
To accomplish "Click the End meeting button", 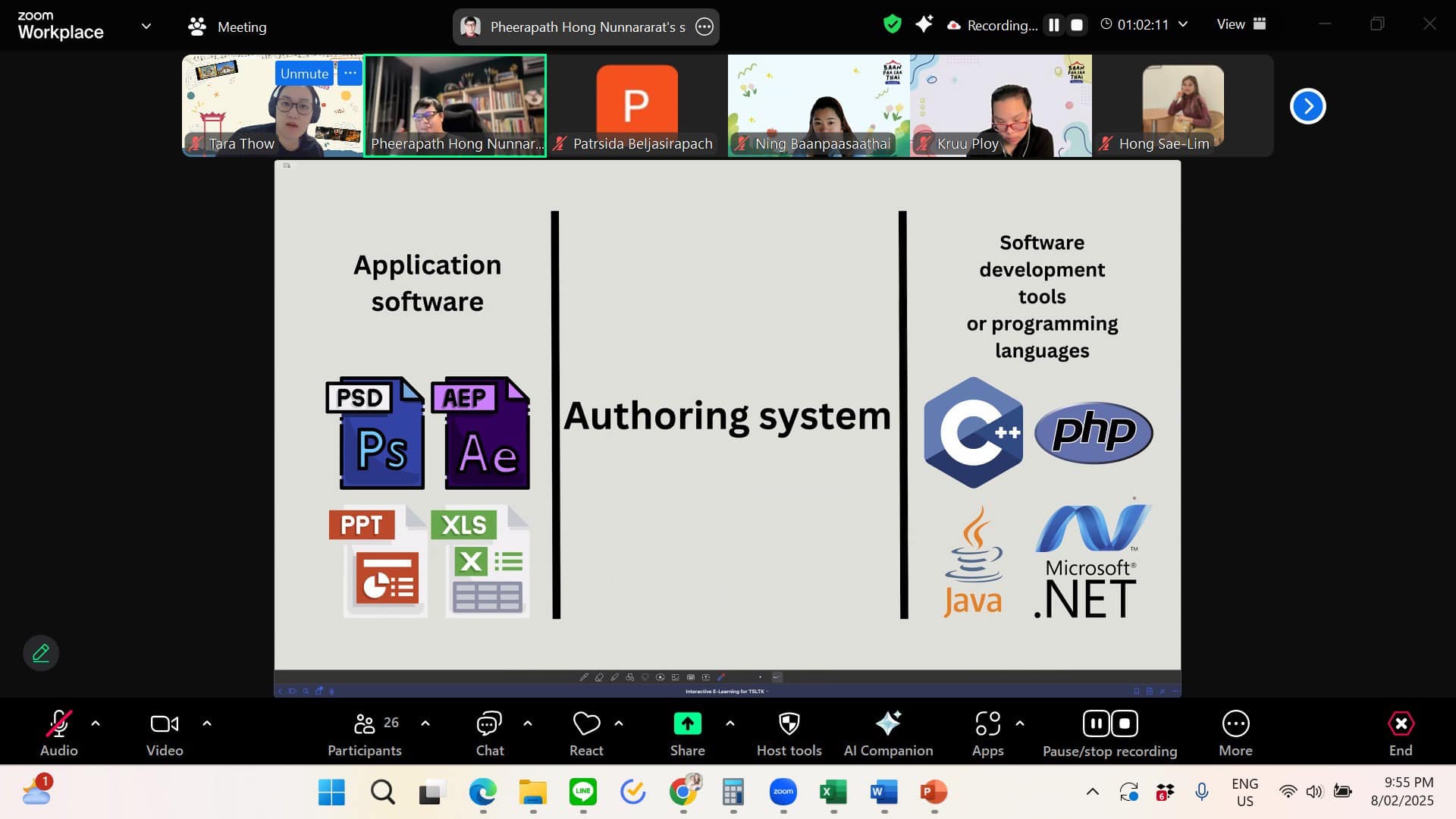I will coord(1401,733).
